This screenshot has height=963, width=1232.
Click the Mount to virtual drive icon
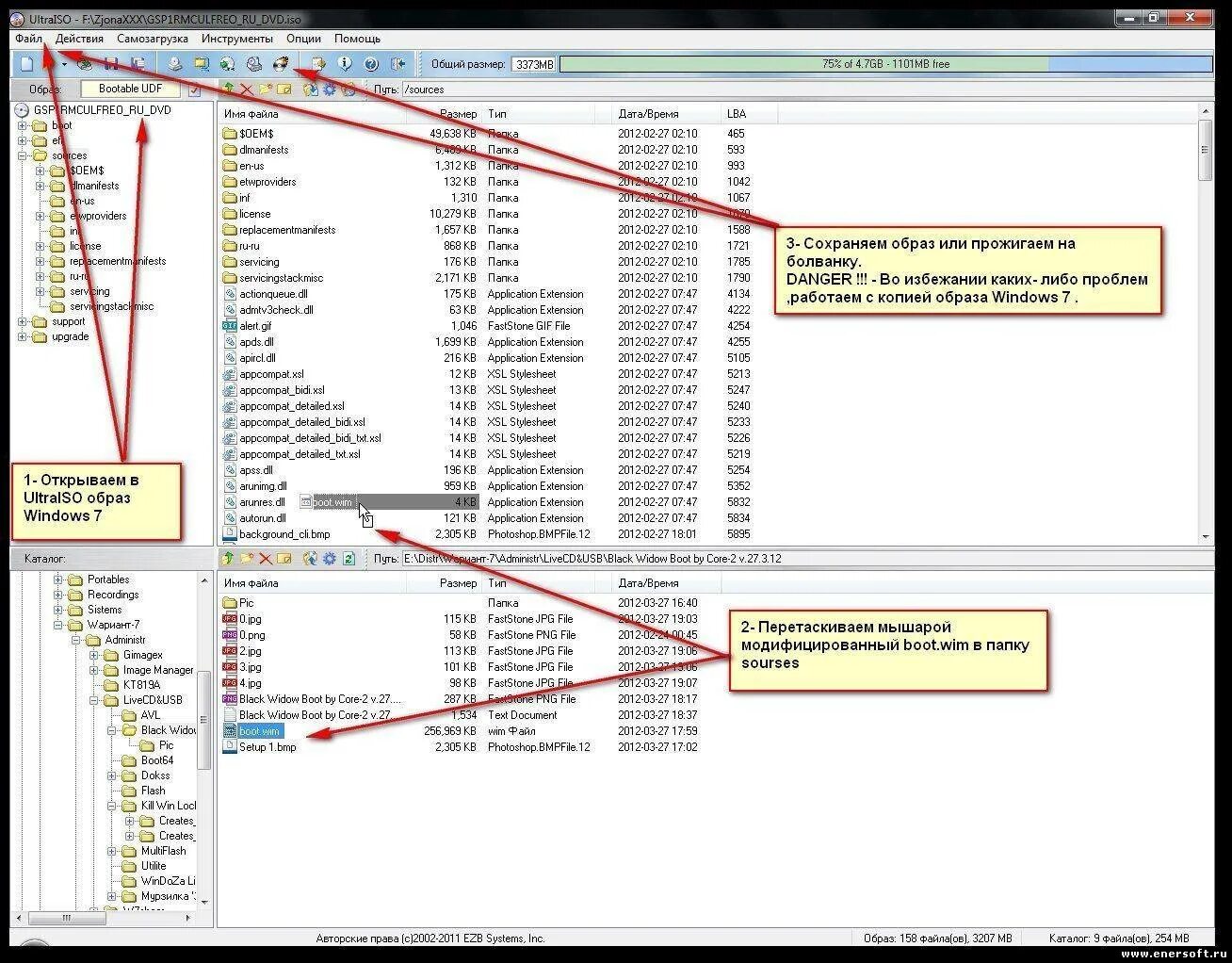[x=253, y=64]
